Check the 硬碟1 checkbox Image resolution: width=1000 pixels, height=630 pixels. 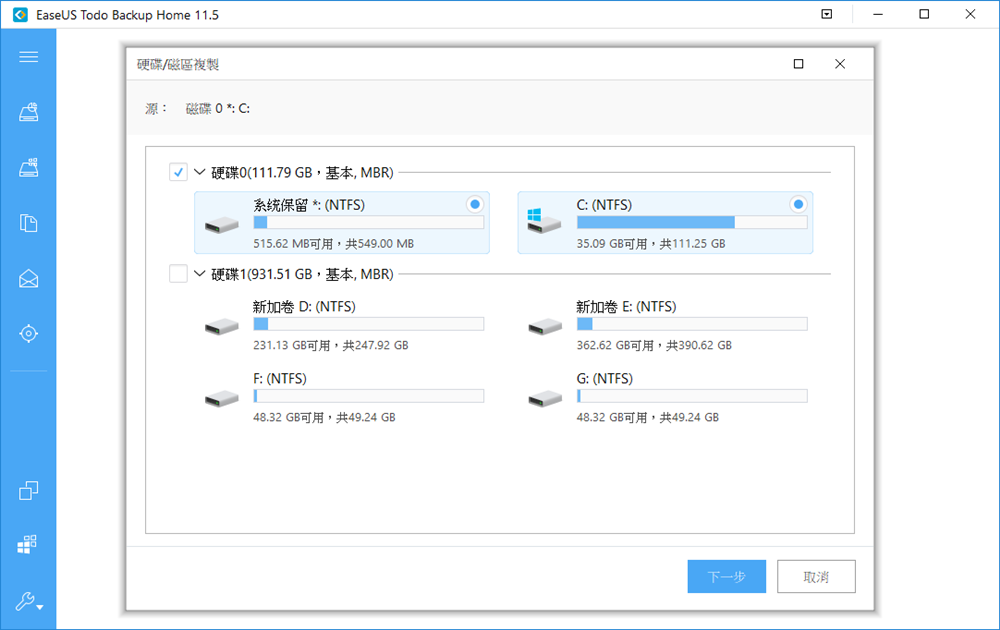click(178, 274)
